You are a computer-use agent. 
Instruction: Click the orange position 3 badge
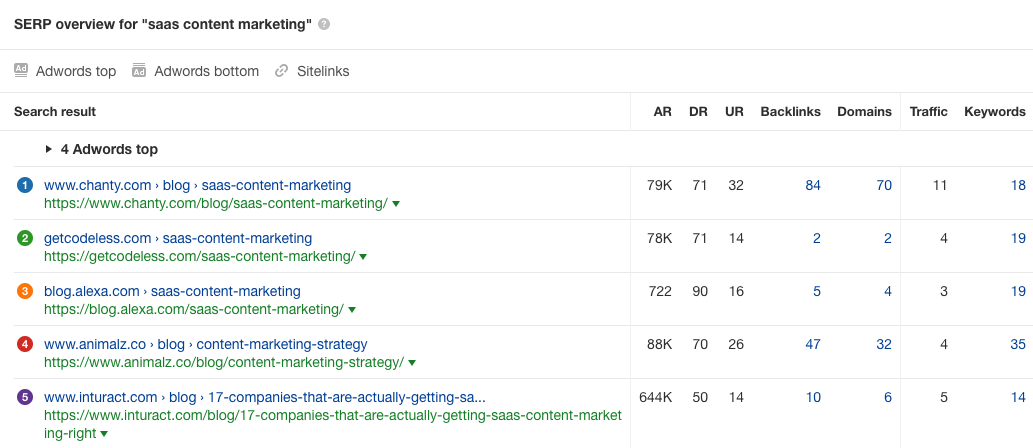[x=24, y=291]
